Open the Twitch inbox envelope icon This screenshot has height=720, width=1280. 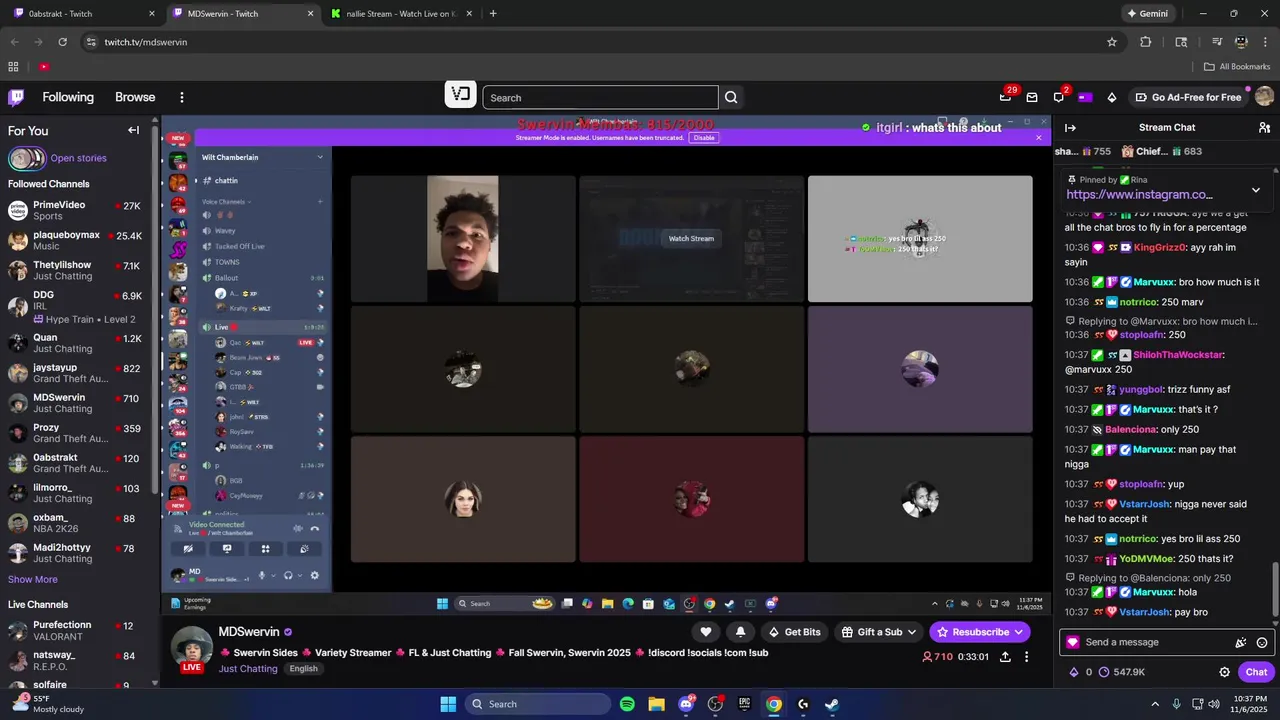1032,97
